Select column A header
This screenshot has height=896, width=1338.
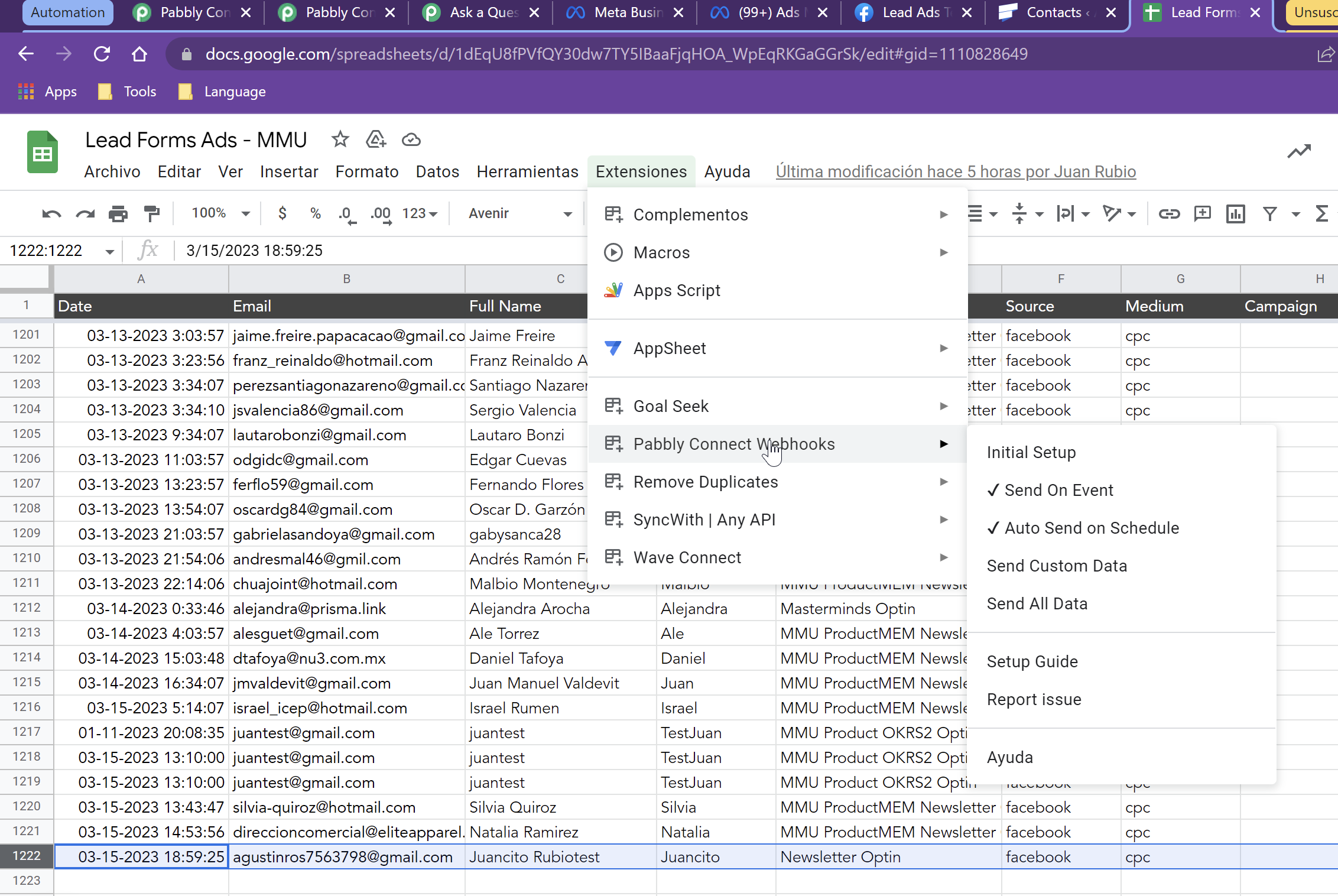click(x=141, y=278)
